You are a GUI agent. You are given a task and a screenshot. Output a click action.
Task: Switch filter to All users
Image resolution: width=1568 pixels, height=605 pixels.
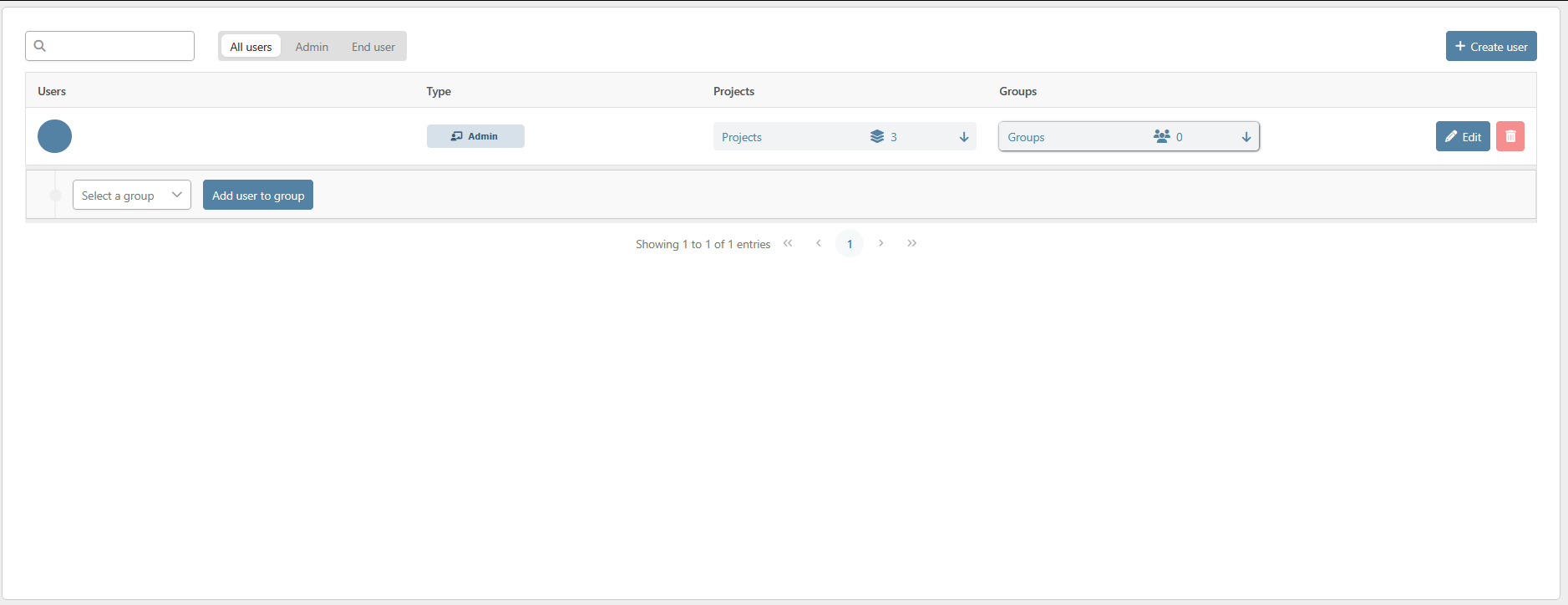pyautogui.click(x=251, y=47)
